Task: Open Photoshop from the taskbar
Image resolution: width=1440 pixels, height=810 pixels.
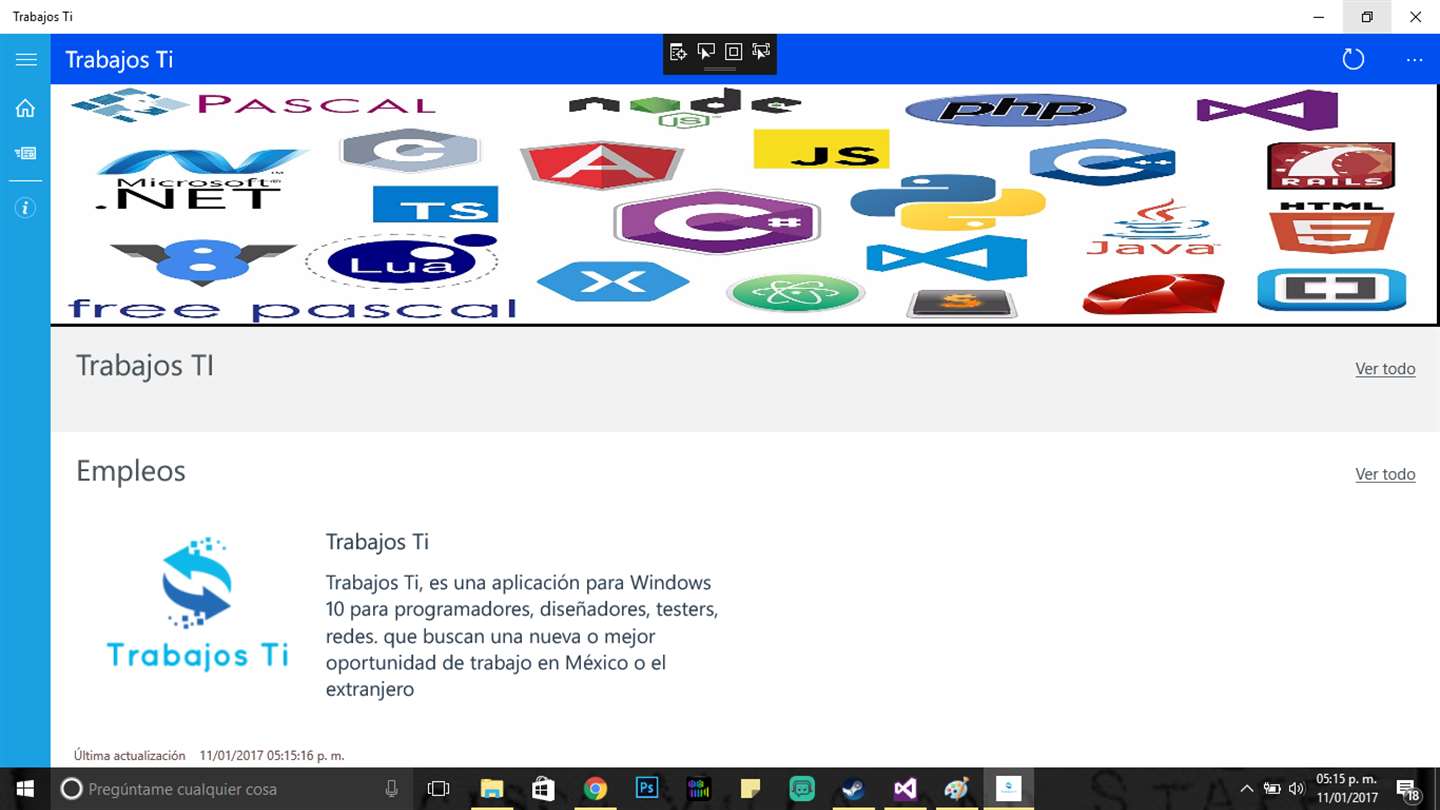Action: coord(647,789)
